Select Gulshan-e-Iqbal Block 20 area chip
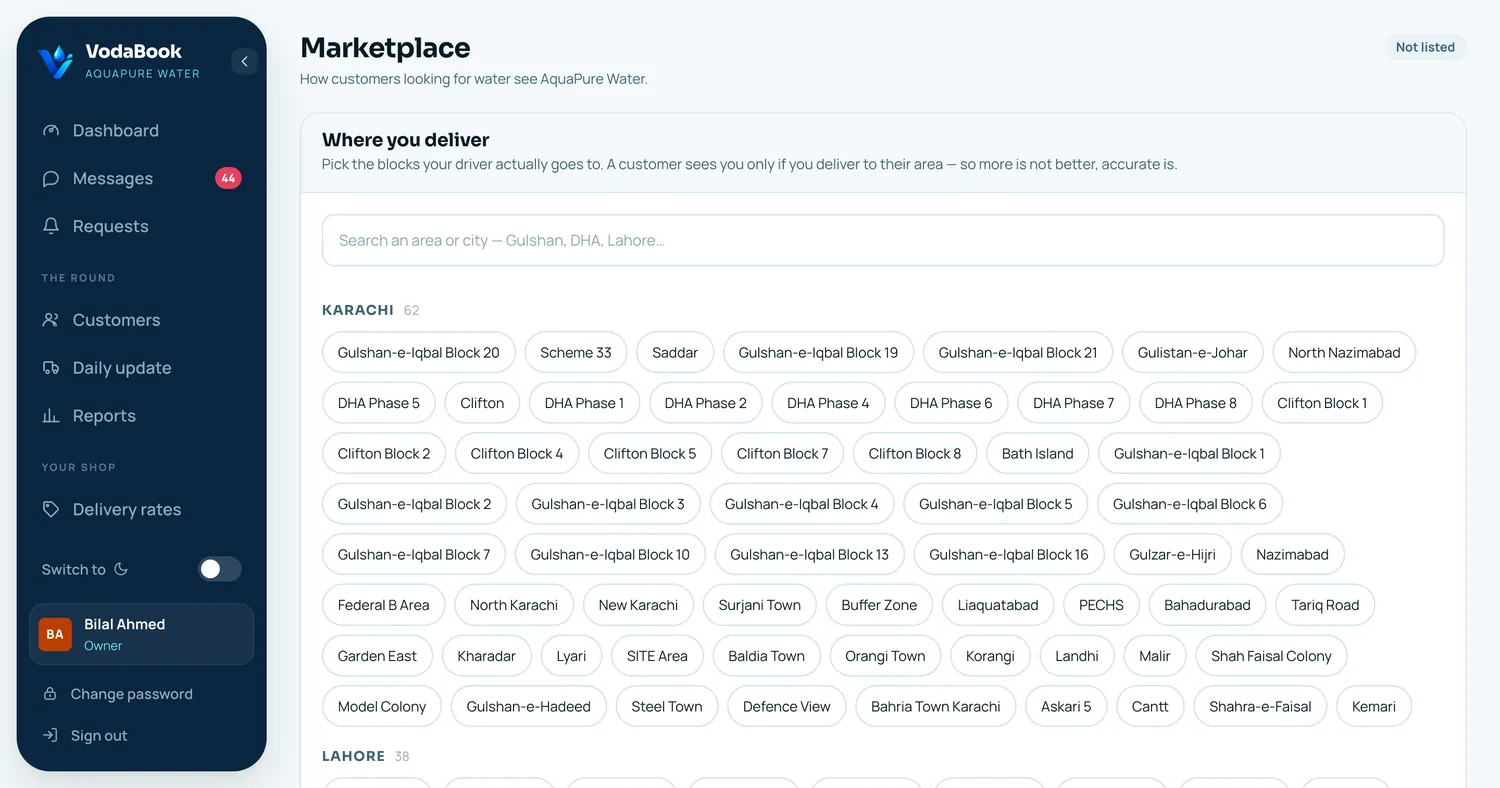Viewport: 1500px width, 788px height. pos(419,353)
